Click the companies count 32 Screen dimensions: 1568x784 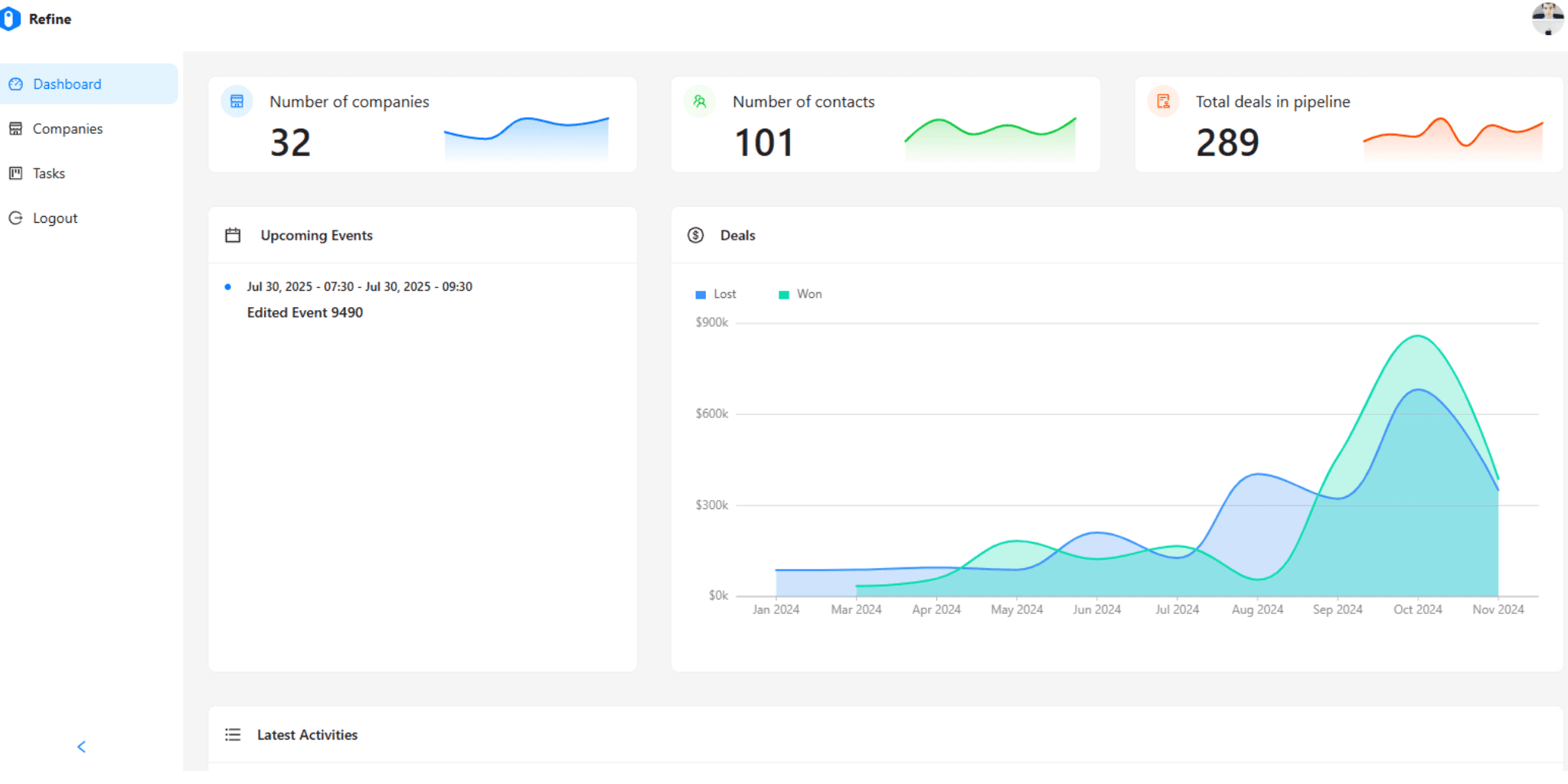tap(290, 142)
